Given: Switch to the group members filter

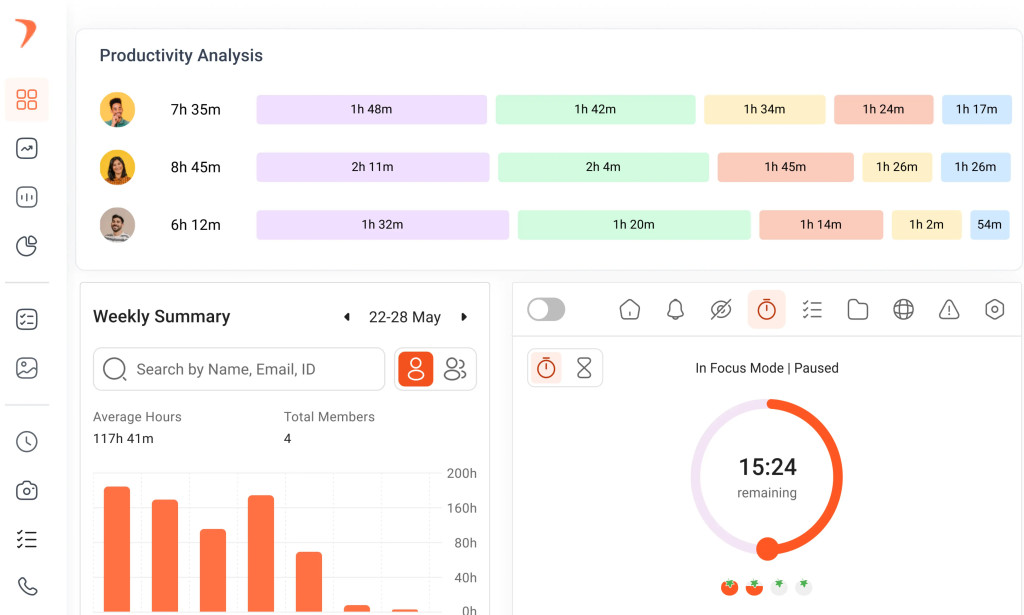Looking at the screenshot, I should point(456,368).
